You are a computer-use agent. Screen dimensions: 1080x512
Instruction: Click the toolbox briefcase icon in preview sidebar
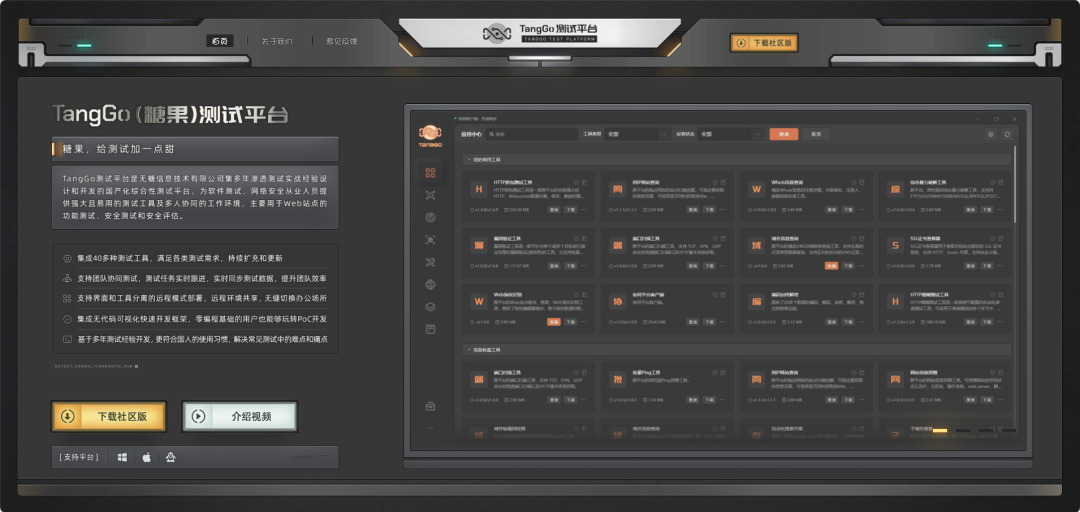tap(430, 406)
